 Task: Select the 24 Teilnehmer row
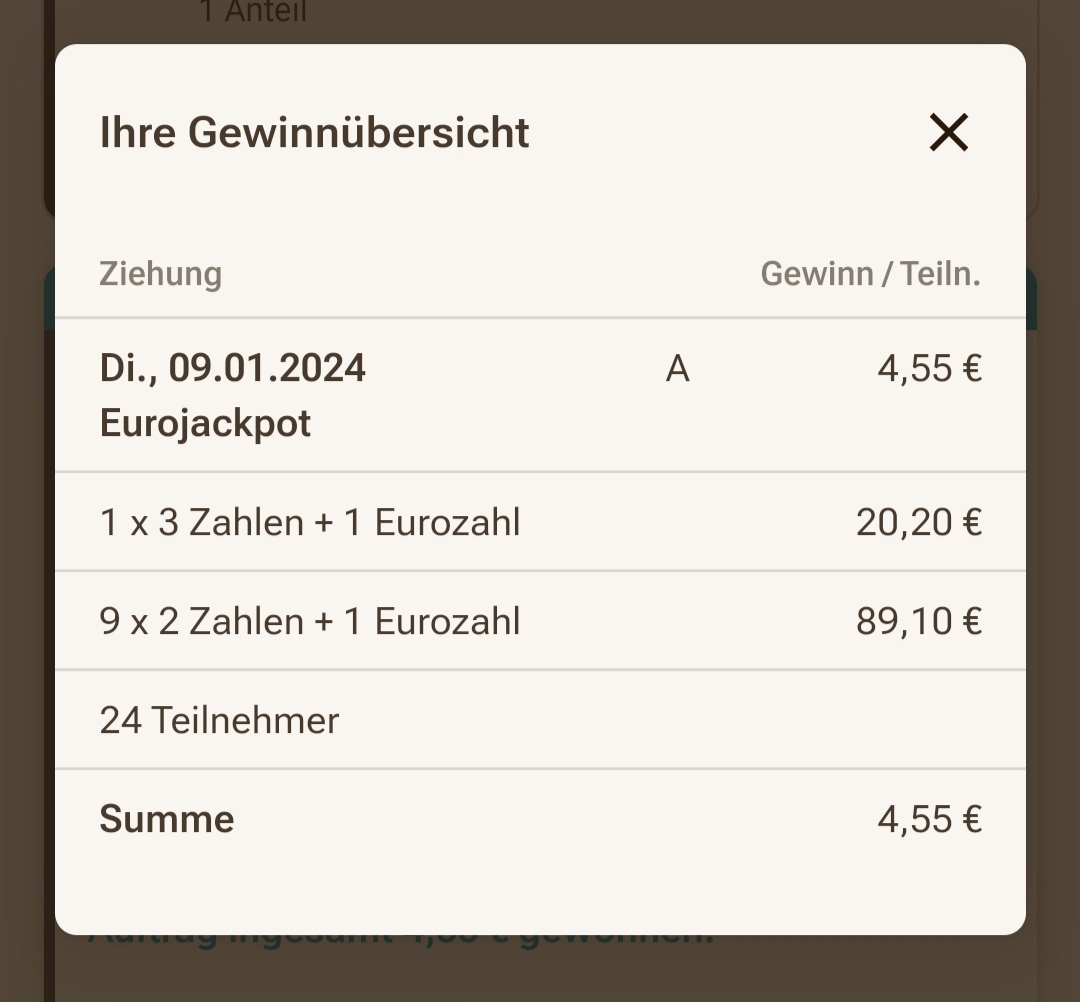click(x=540, y=720)
